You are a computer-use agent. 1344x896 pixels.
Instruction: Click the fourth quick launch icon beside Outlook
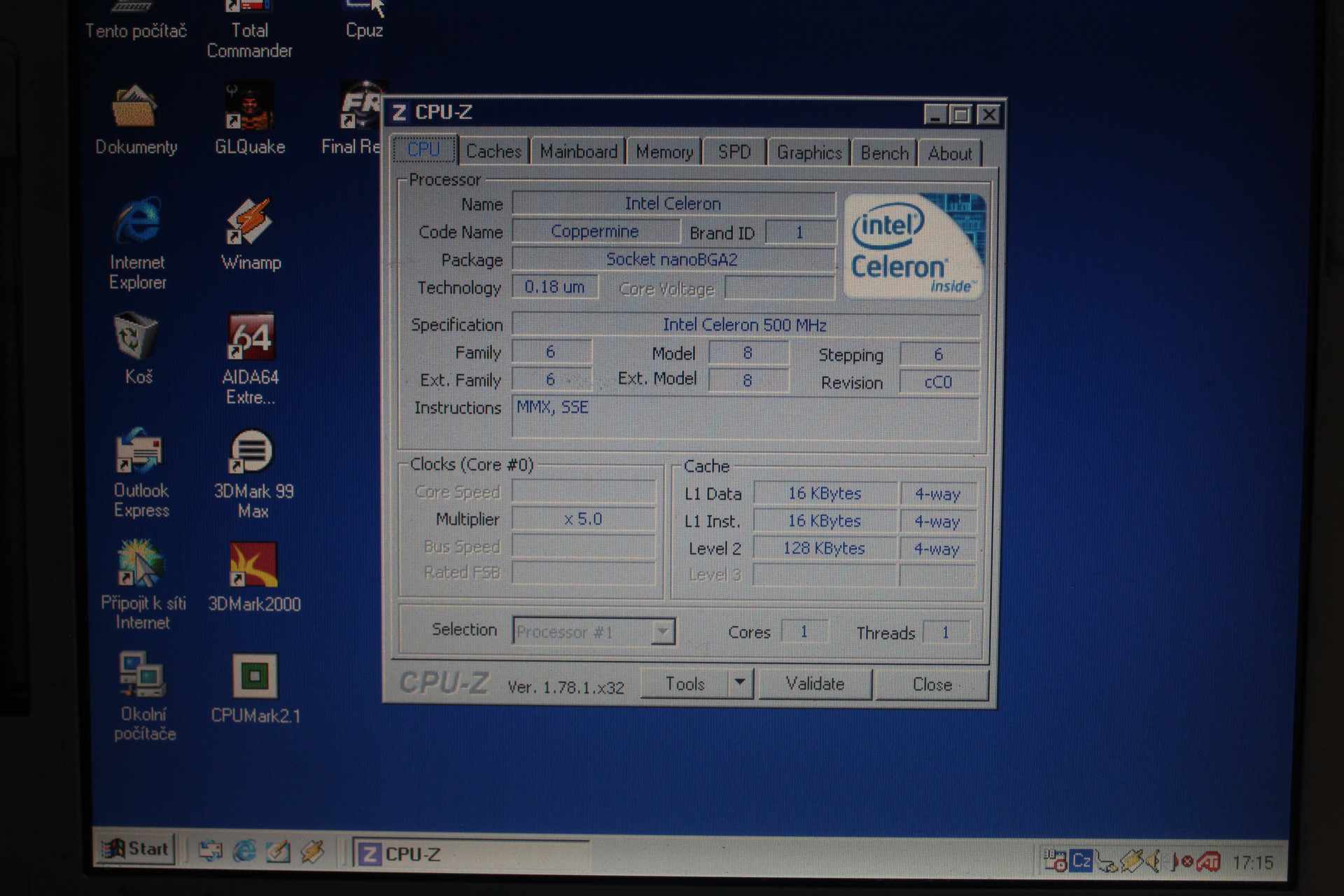[x=312, y=851]
